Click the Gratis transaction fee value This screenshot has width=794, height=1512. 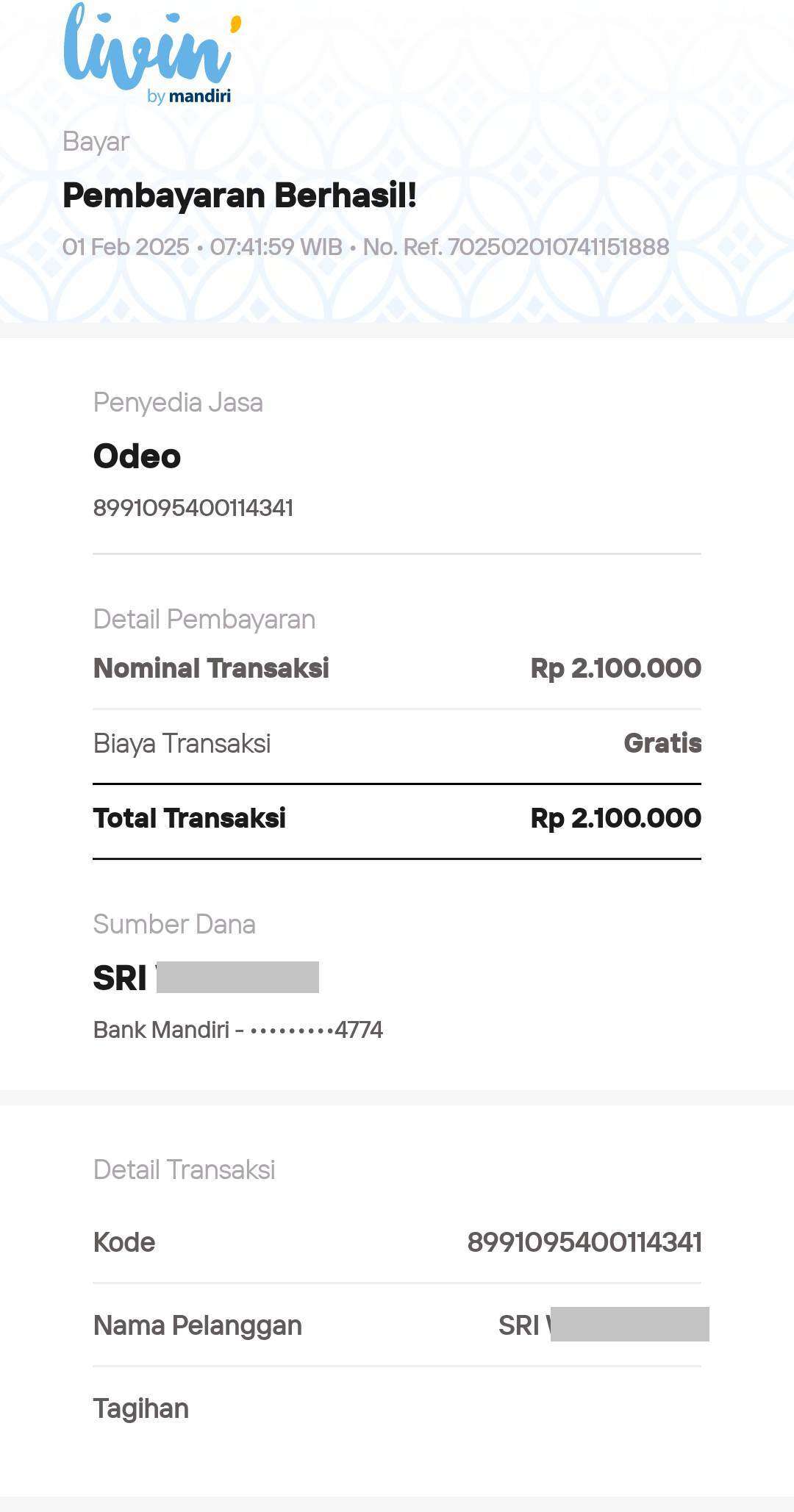click(x=662, y=743)
